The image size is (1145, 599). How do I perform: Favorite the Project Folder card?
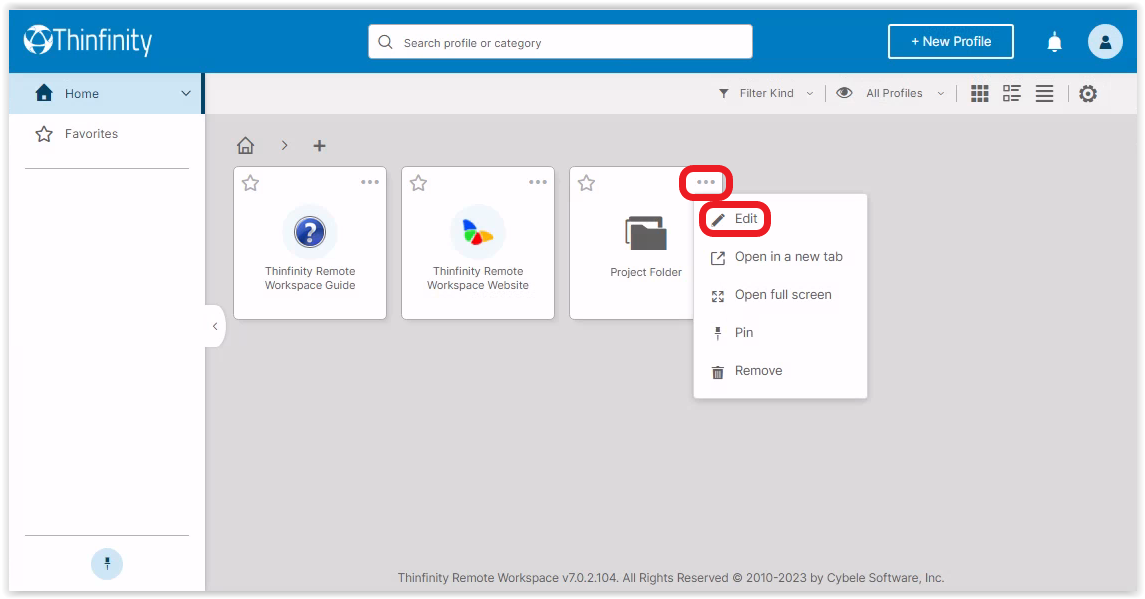(x=586, y=183)
